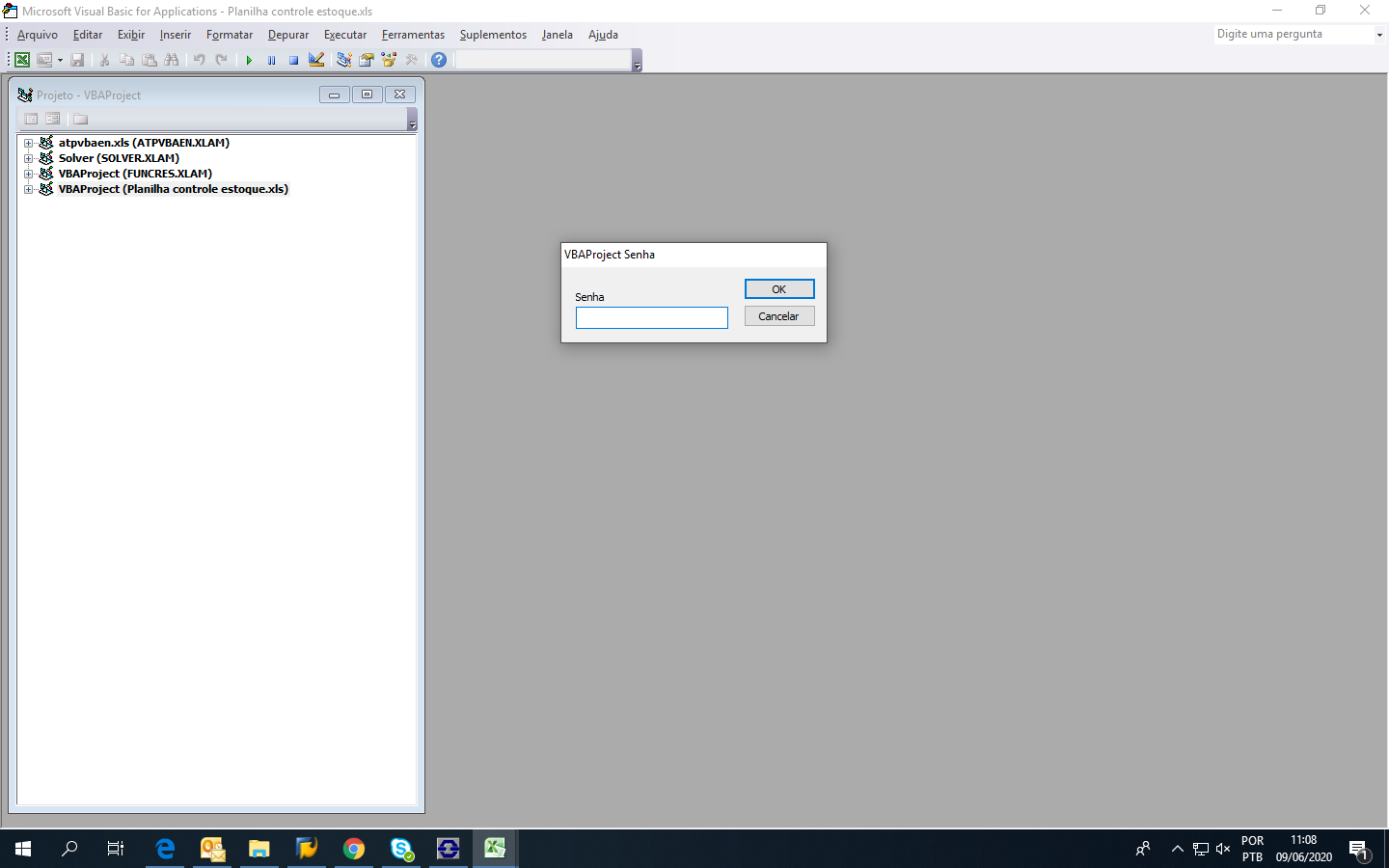The width and height of the screenshot is (1389, 868).
Task: Open Properties Window toolbar icon
Action: coord(367,60)
